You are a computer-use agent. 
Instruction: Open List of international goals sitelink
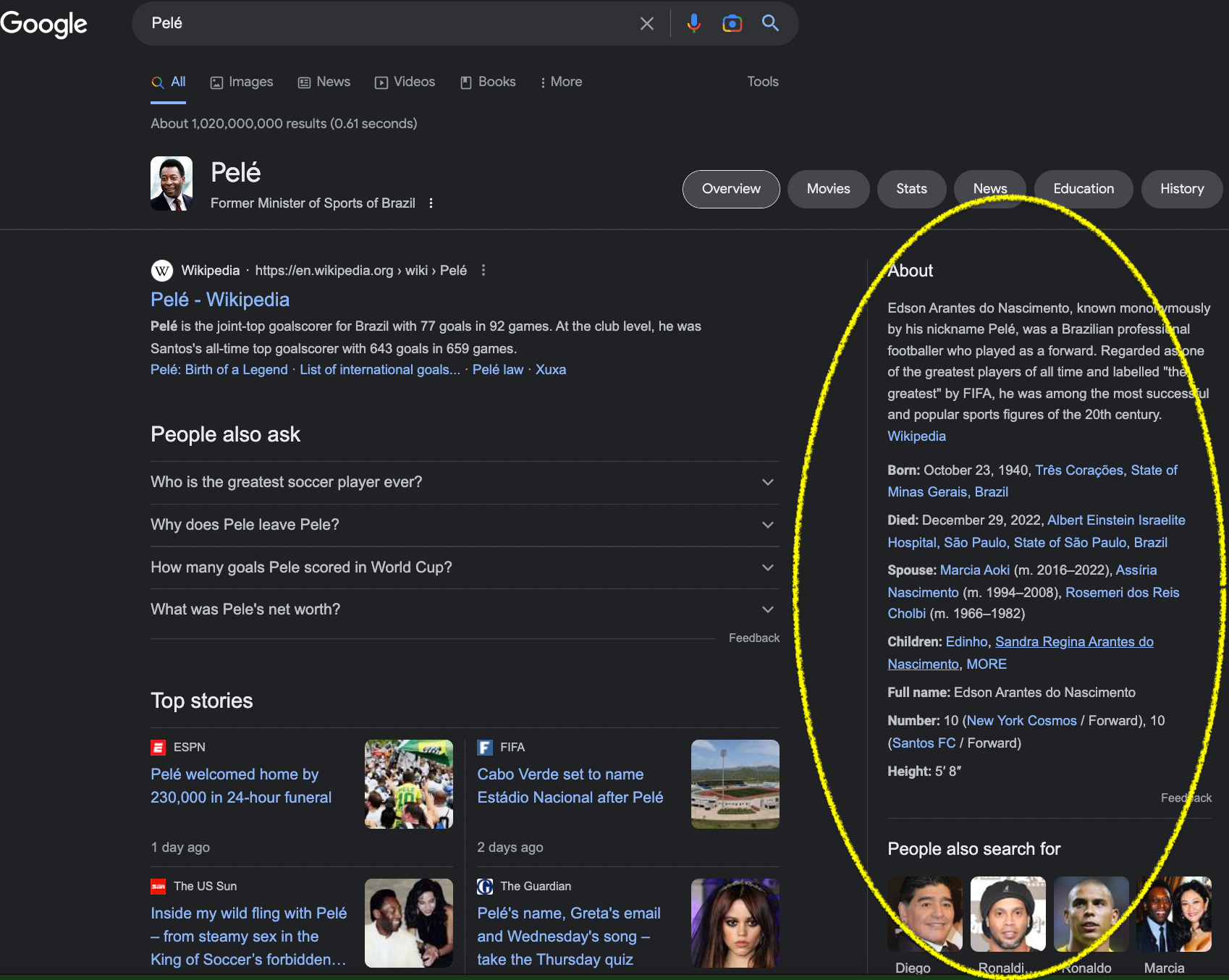[380, 370]
